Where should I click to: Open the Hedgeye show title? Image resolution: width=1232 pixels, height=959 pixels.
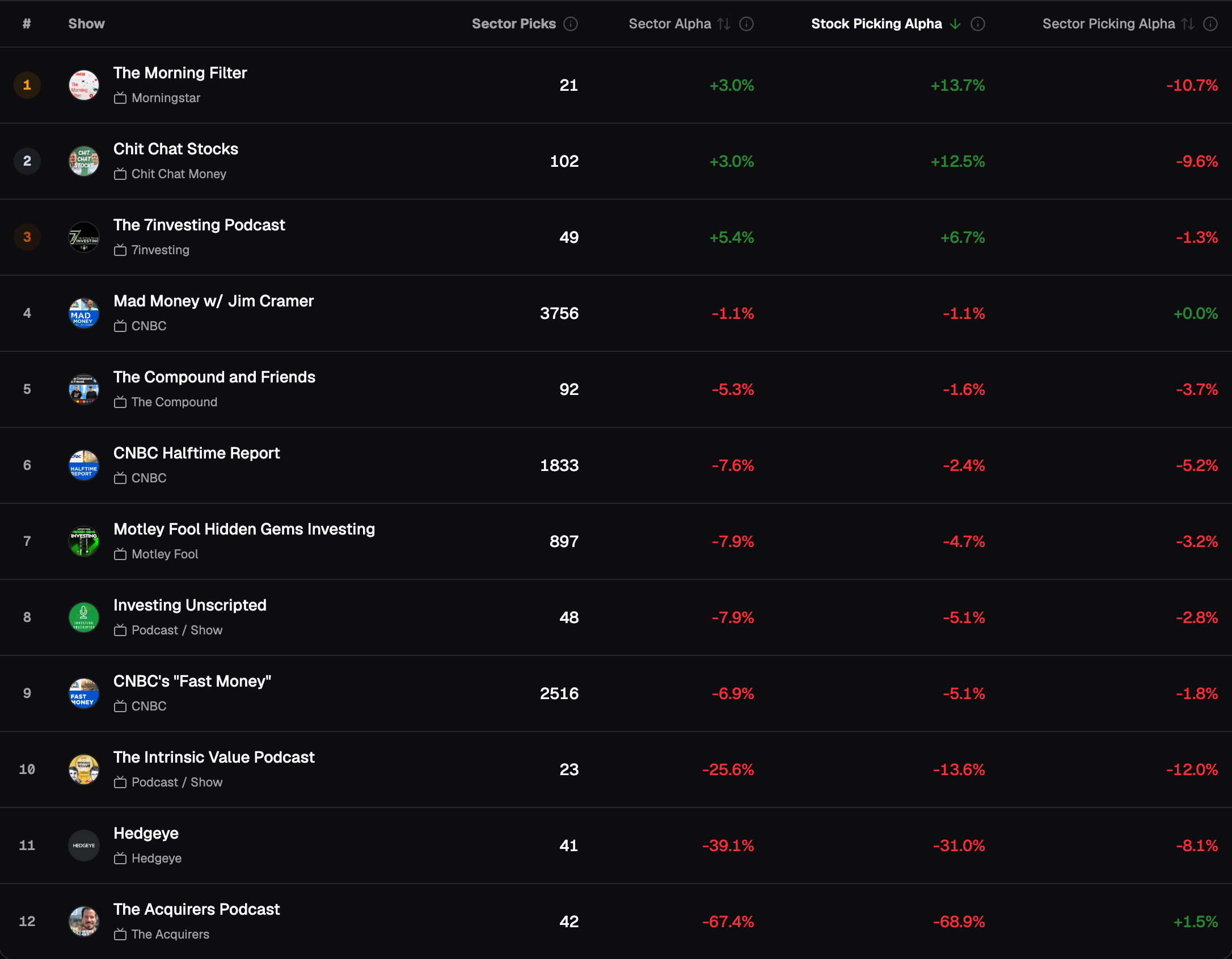point(146,833)
